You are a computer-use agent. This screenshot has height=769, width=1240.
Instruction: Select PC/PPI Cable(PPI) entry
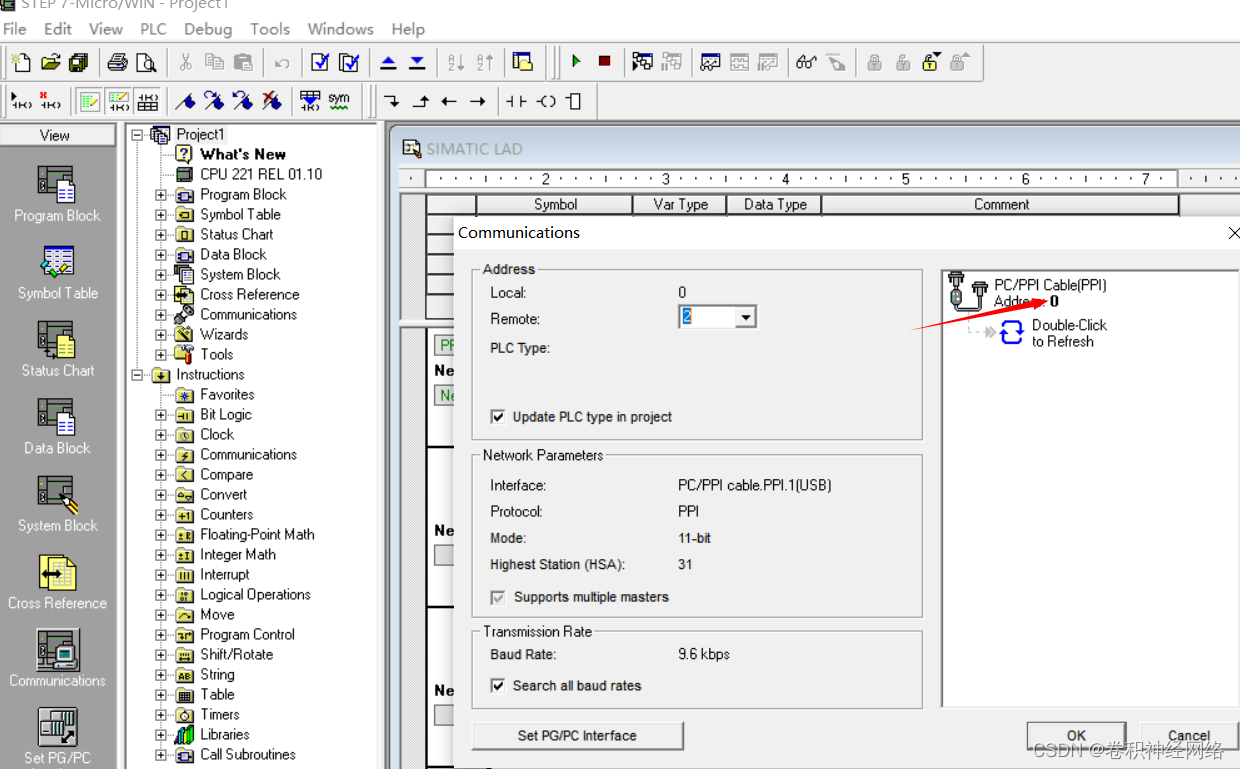pyautogui.click(x=1050, y=285)
